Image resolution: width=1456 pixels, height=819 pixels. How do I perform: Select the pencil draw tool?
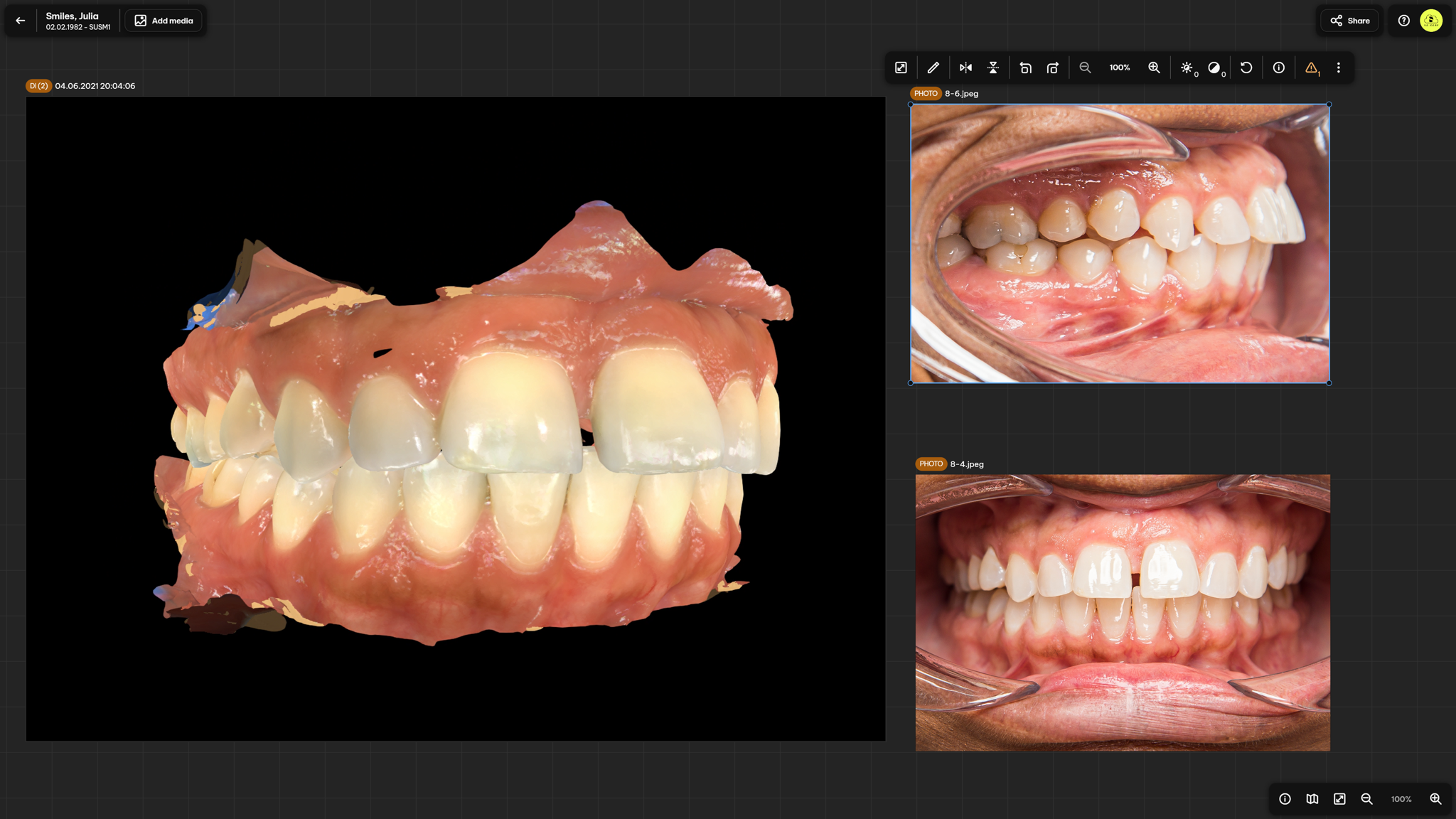point(933,68)
